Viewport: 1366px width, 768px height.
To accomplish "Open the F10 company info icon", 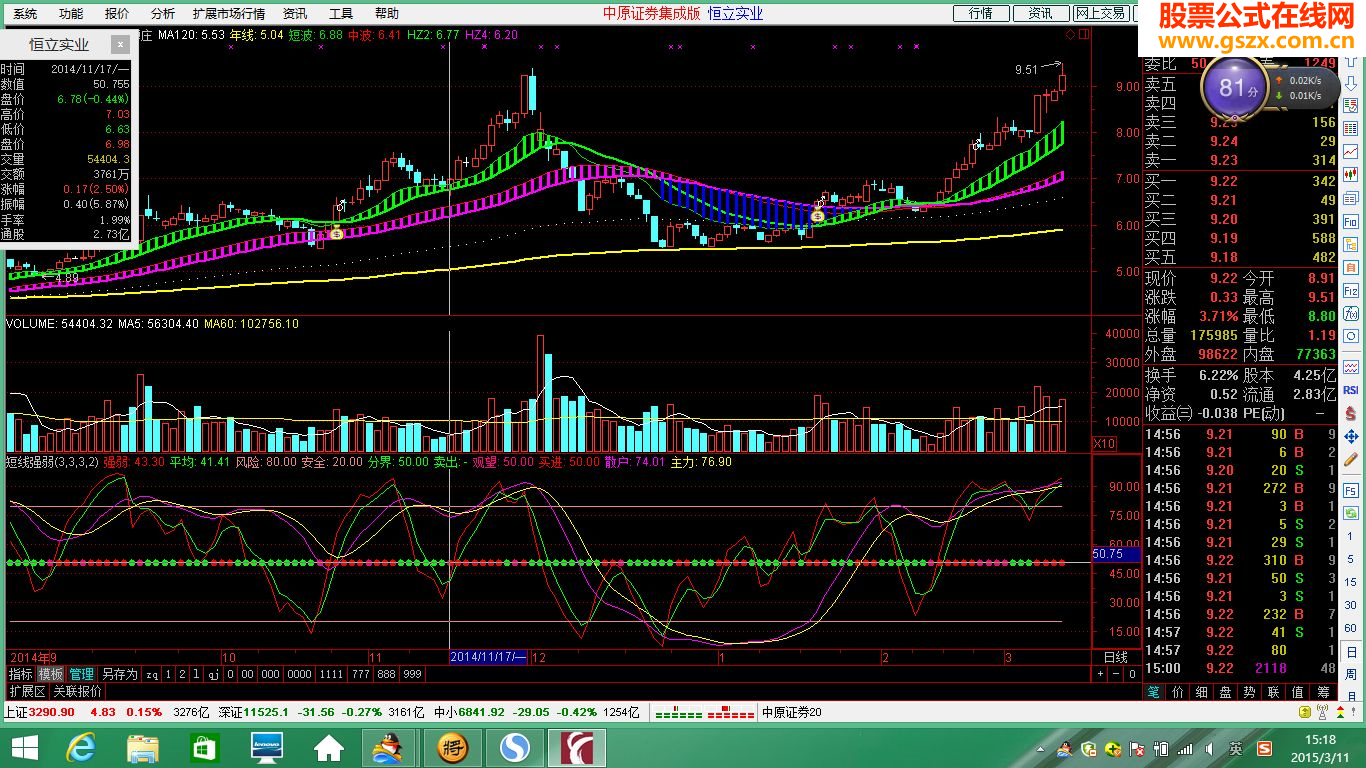I will [x=1352, y=221].
